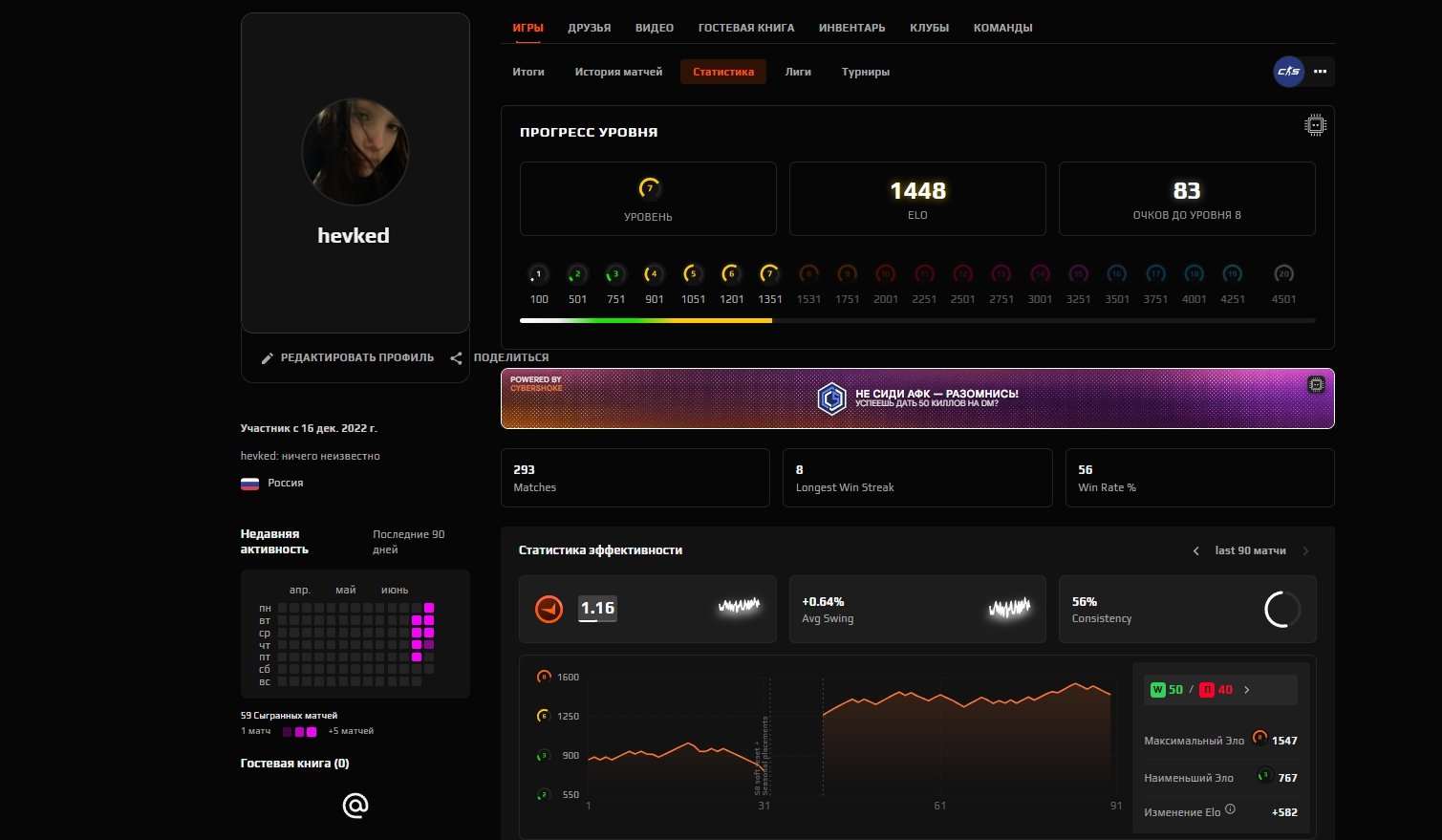Click the hevked profile avatar
Image resolution: width=1442 pixels, height=840 pixels.
(x=355, y=152)
